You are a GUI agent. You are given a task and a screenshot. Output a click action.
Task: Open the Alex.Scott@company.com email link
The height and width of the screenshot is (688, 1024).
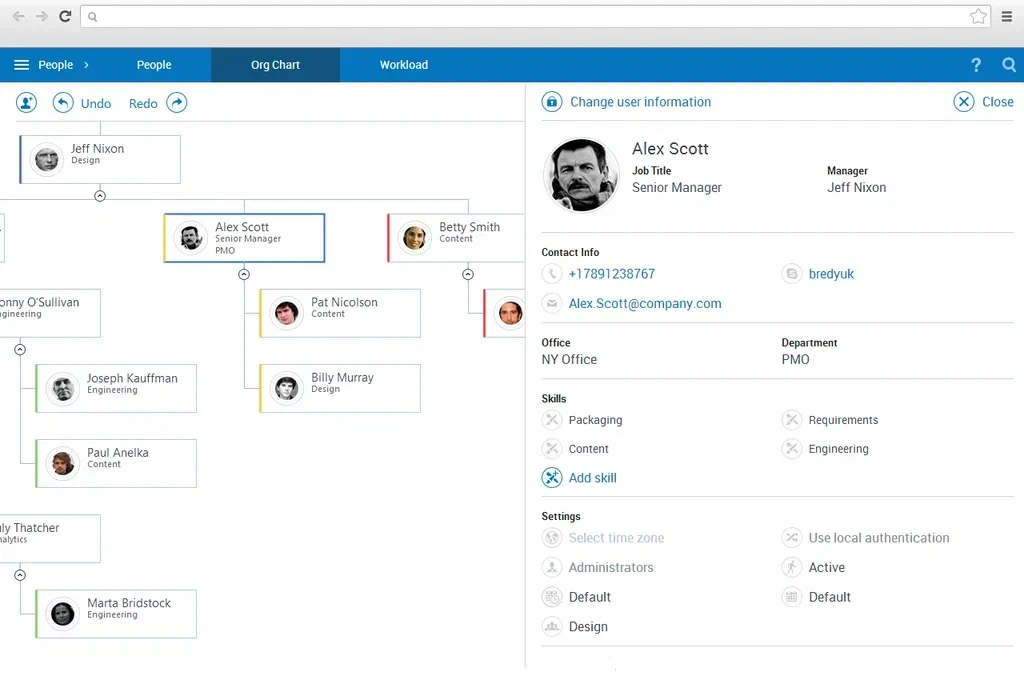(645, 304)
